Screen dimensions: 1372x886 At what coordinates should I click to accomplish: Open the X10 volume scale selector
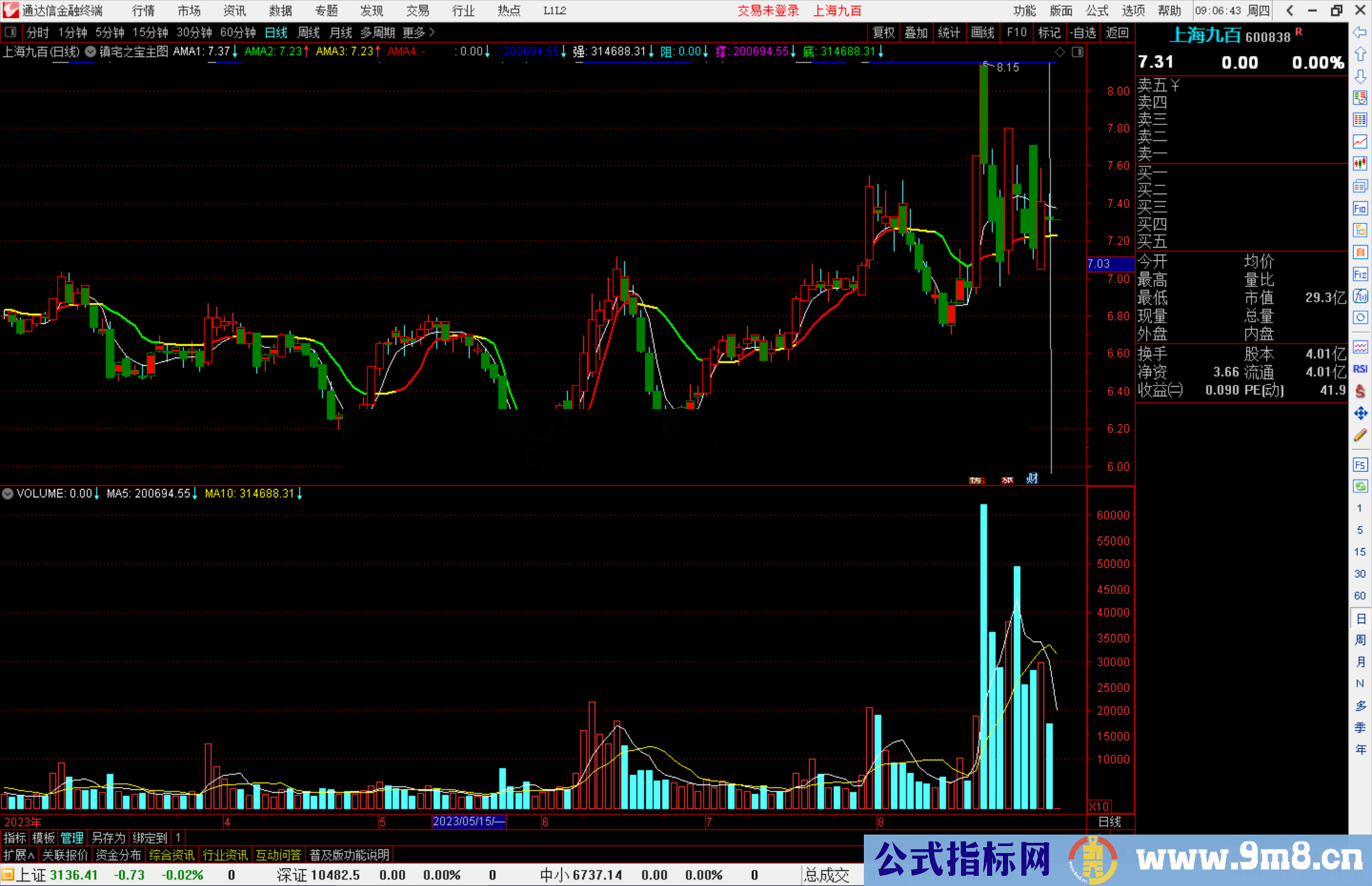pos(1100,807)
